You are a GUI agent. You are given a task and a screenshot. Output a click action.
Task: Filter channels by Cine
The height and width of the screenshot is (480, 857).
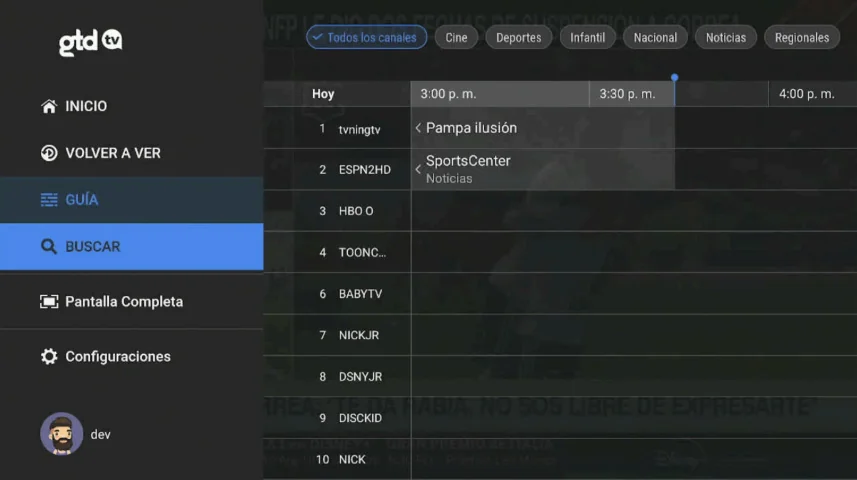point(456,37)
